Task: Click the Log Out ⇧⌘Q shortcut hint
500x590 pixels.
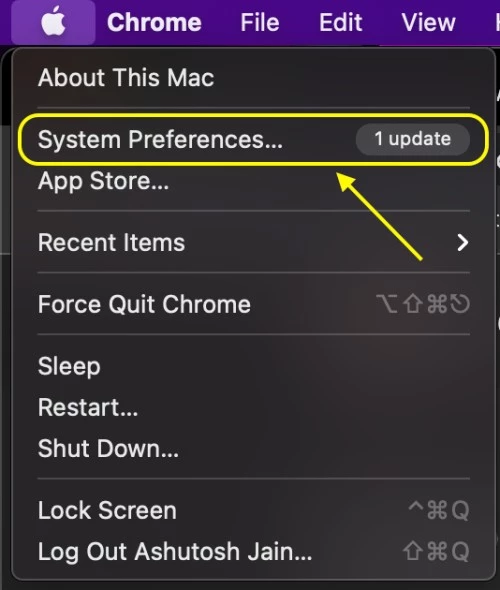Action: 436,551
